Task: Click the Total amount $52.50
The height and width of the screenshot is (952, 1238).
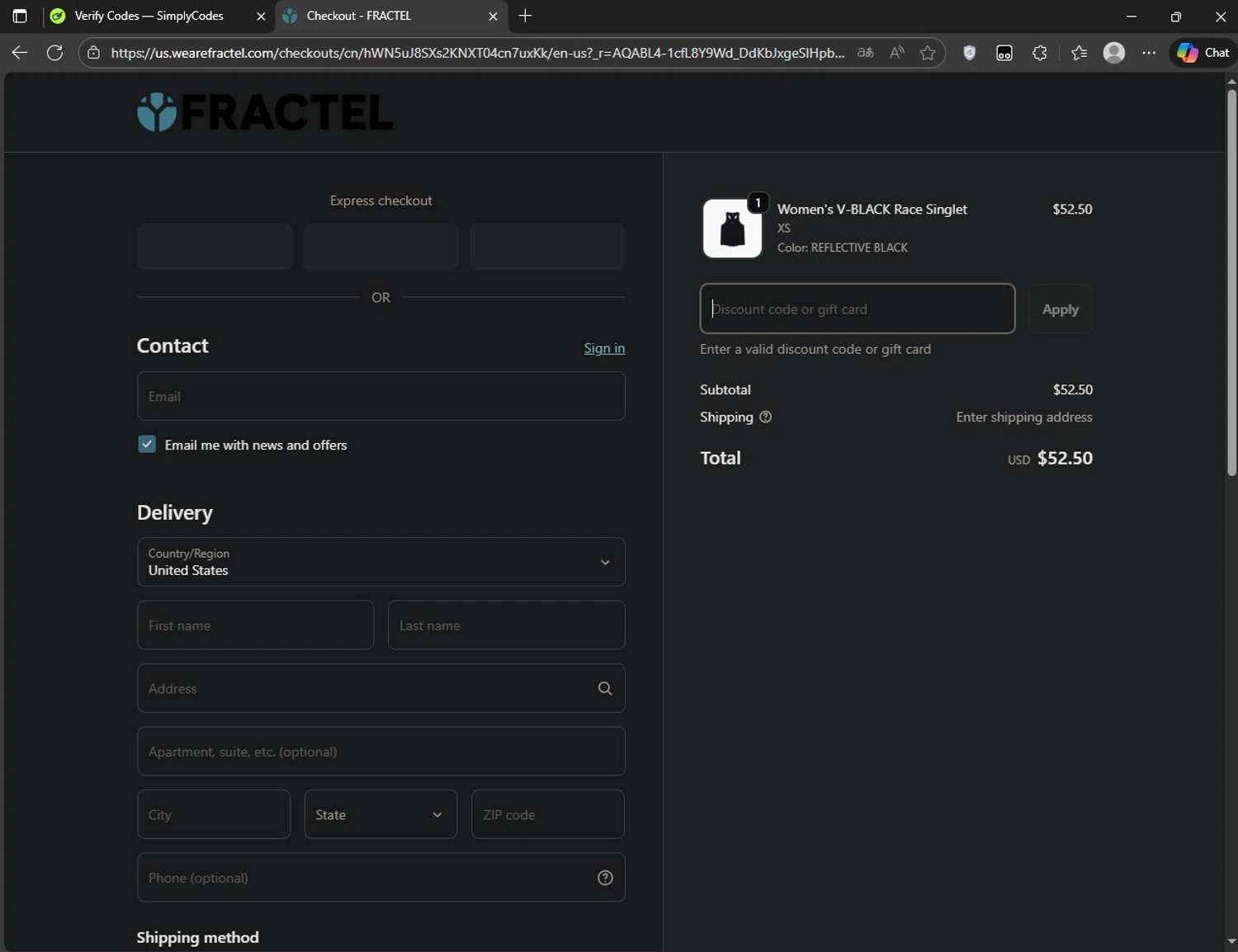Action: [x=1065, y=458]
